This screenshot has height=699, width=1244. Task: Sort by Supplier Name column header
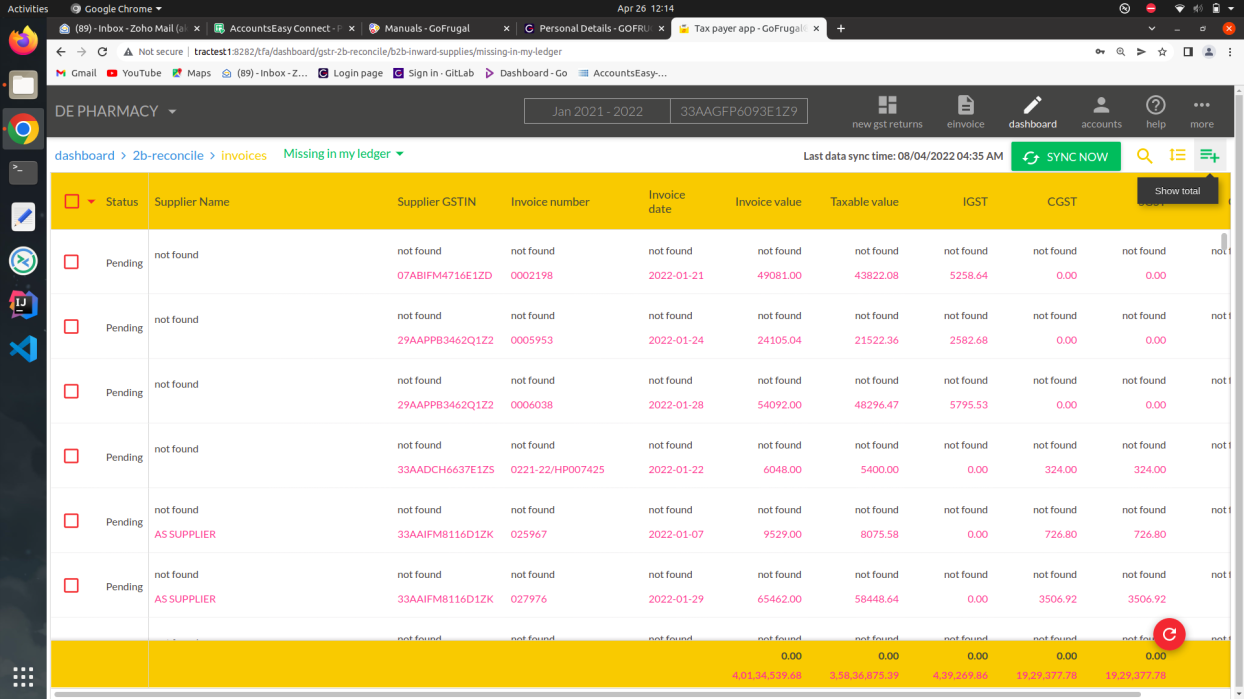tap(192, 202)
